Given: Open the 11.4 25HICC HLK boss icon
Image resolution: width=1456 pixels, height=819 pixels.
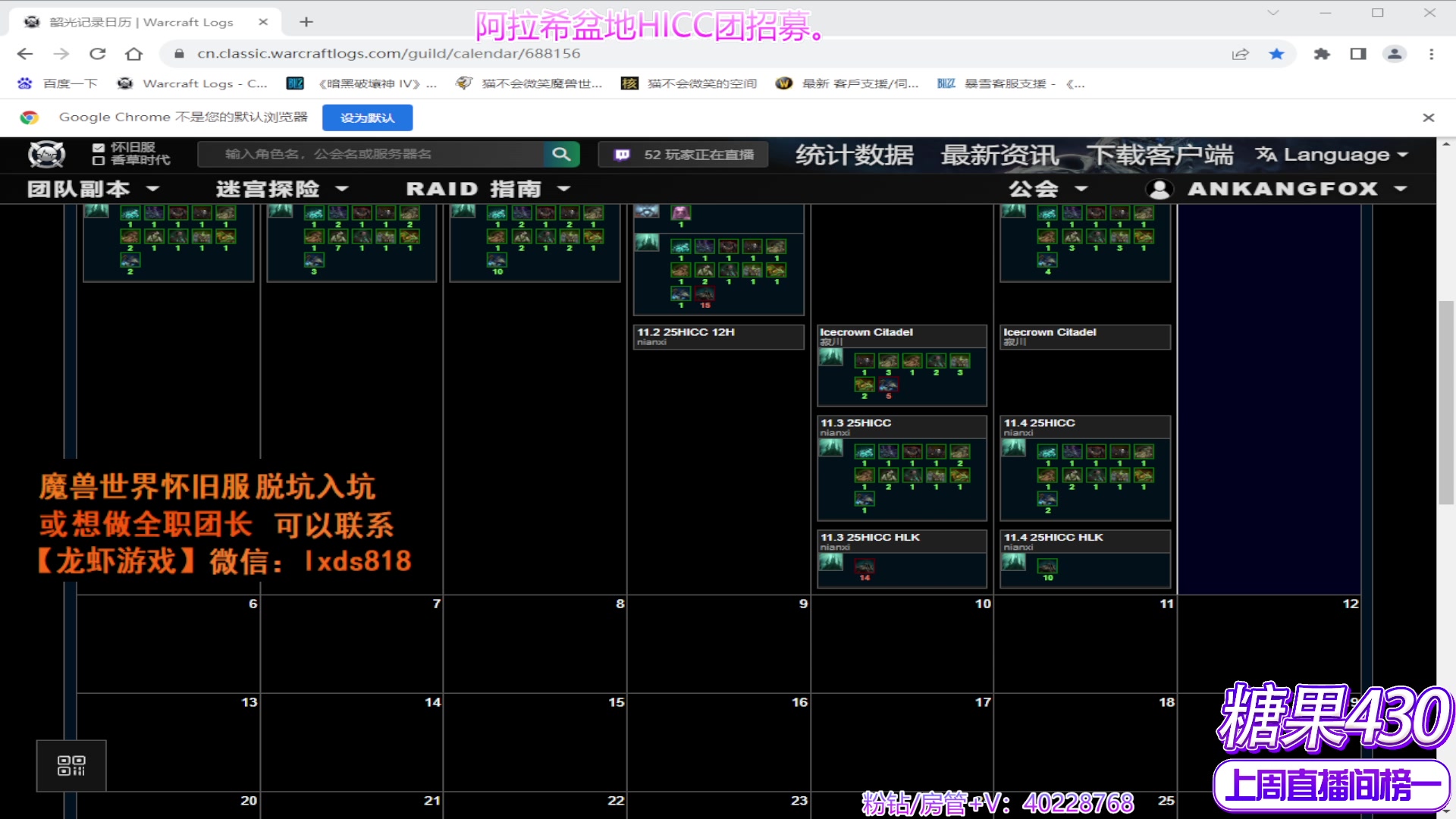Looking at the screenshot, I should pos(1047,566).
